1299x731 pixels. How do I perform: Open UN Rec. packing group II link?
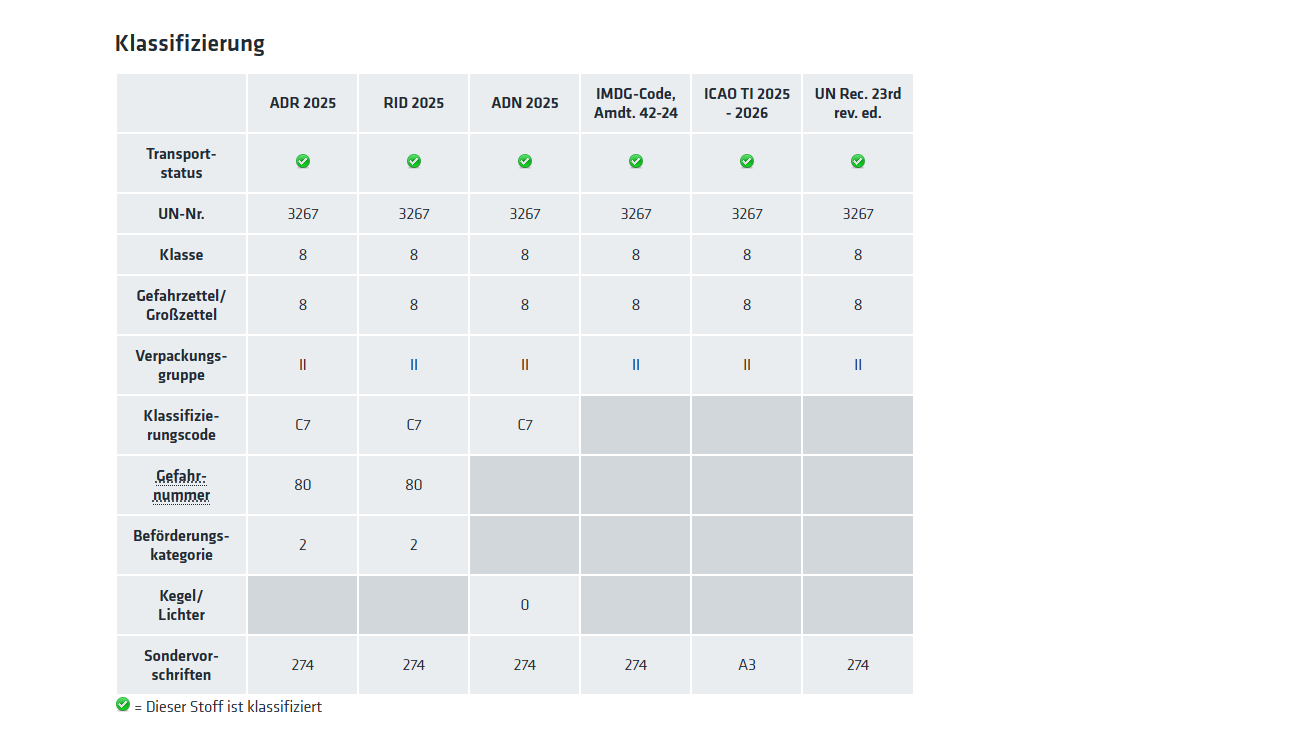858,365
